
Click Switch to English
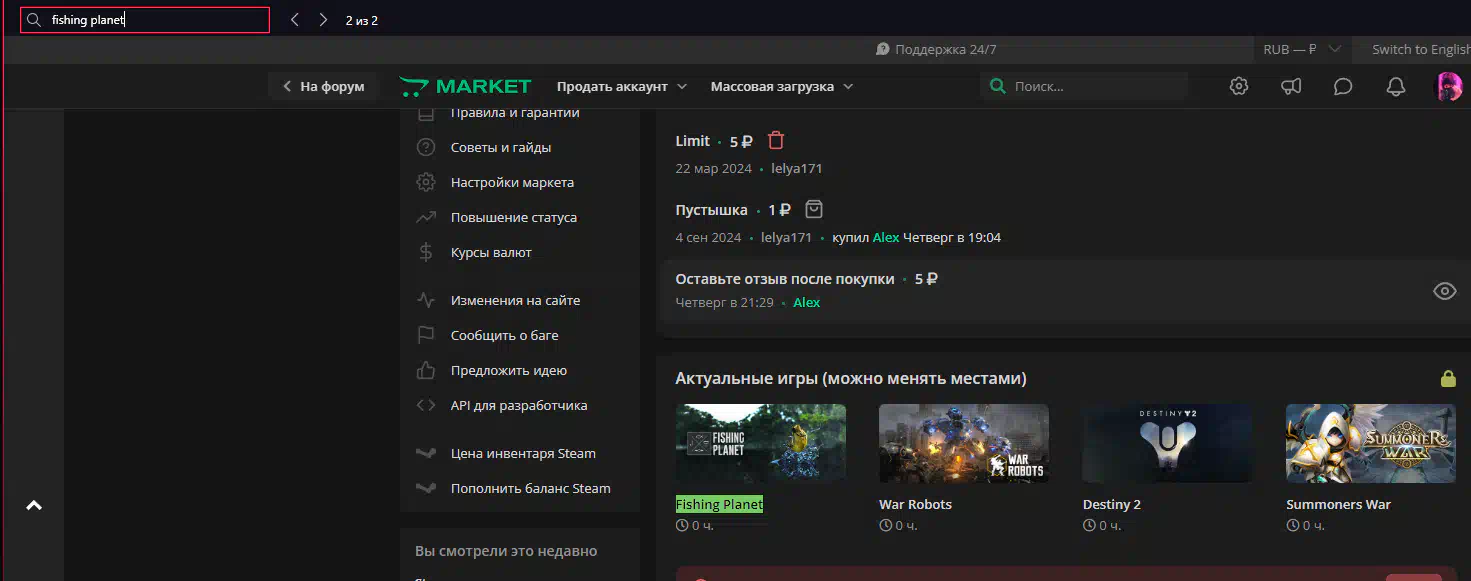tap(1420, 49)
